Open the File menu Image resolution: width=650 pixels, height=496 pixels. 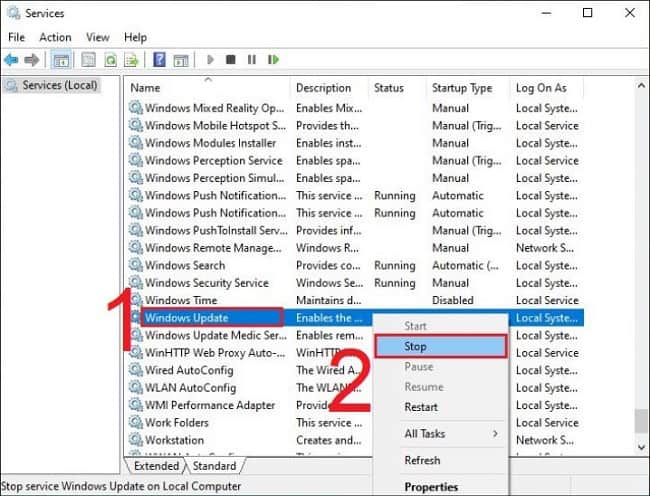click(17, 37)
